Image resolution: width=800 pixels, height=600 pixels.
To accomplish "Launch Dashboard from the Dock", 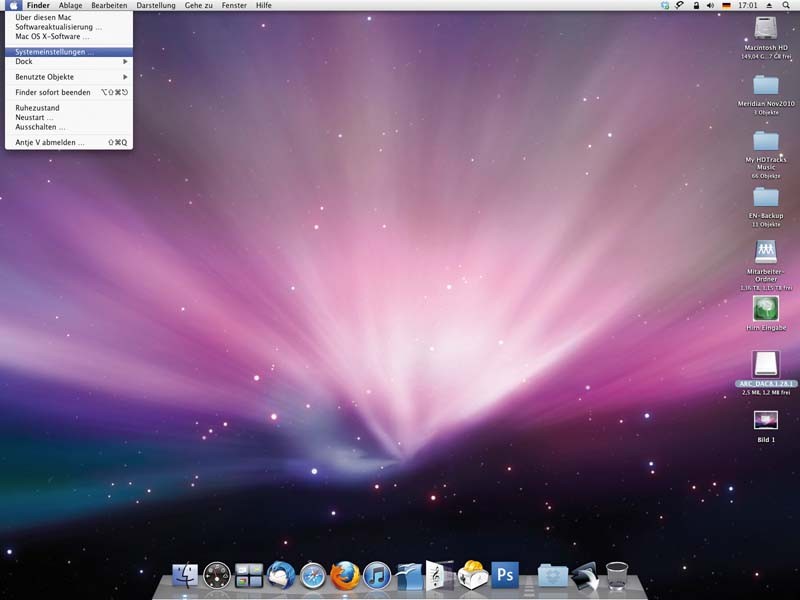I will click(x=216, y=576).
